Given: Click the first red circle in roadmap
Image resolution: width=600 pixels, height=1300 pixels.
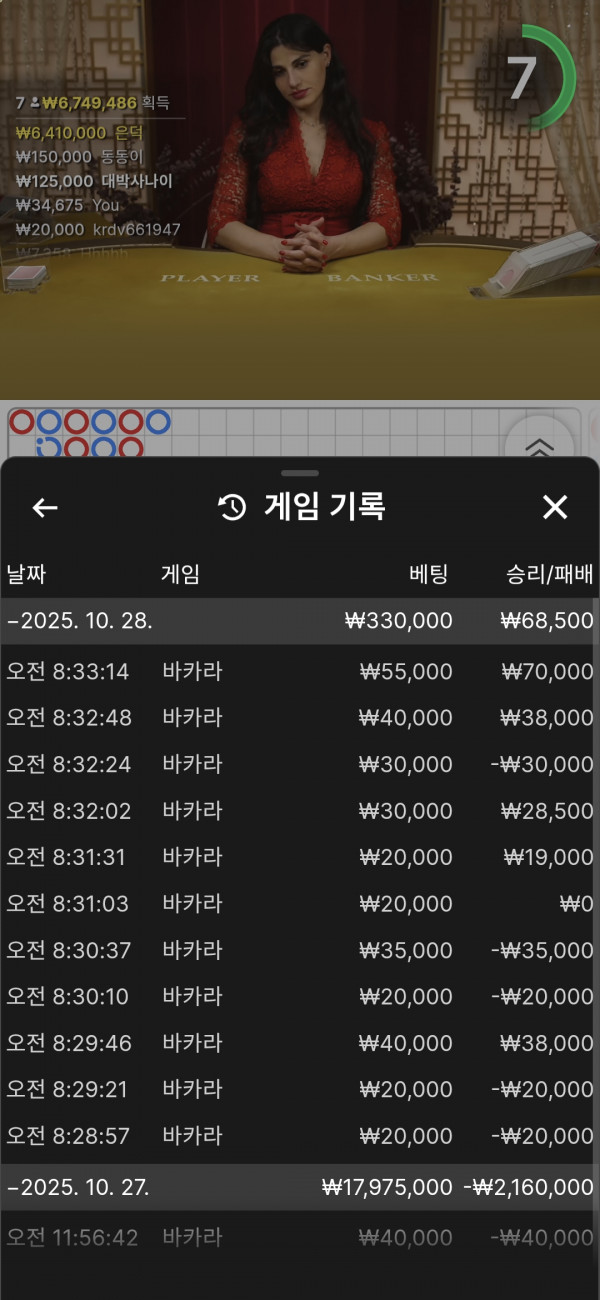Looking at the screenshot, I should click(22, 422).
